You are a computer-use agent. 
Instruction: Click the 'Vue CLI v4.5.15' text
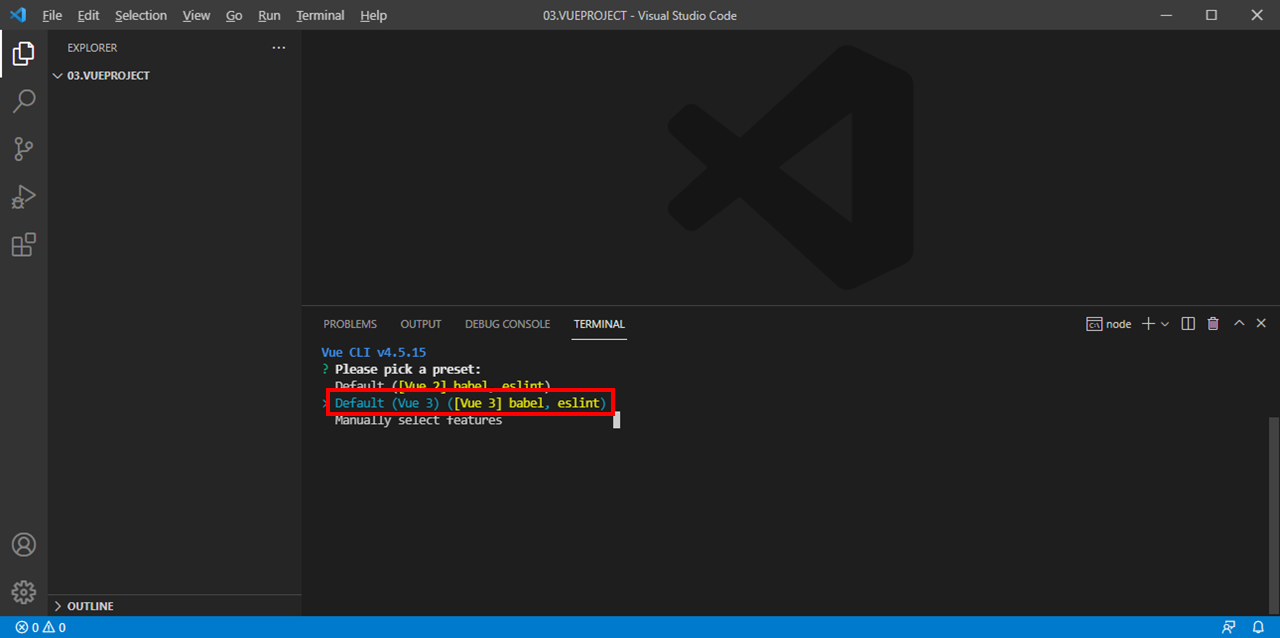coord(374,352)
